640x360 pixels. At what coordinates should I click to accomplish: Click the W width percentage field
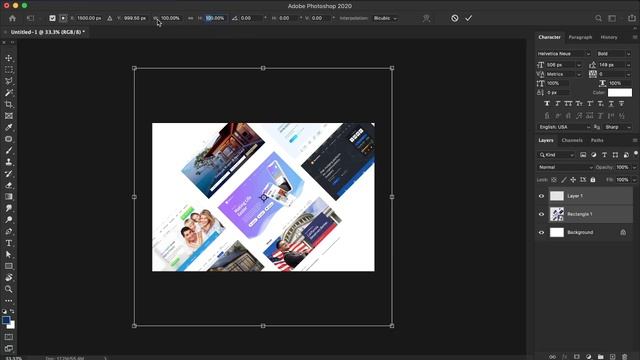coord(170,18)
